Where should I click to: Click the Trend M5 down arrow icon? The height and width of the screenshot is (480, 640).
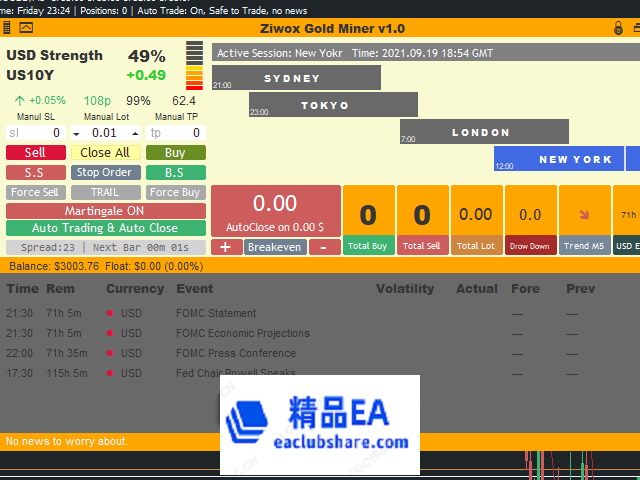tap(584, 215)
